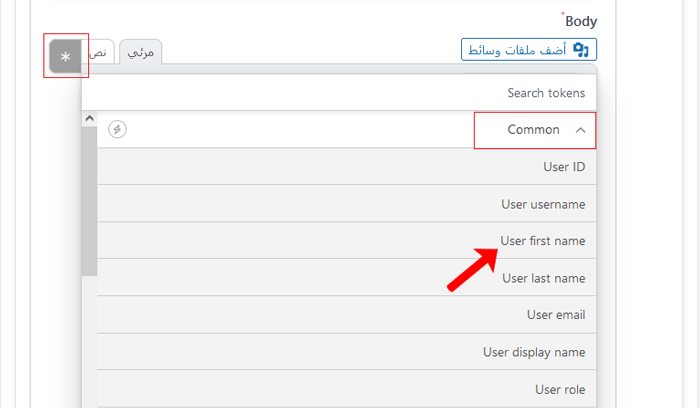
Task: Switch to the مرئي visual editor tab
Action: pyautogui.click(x=140, y=52)
